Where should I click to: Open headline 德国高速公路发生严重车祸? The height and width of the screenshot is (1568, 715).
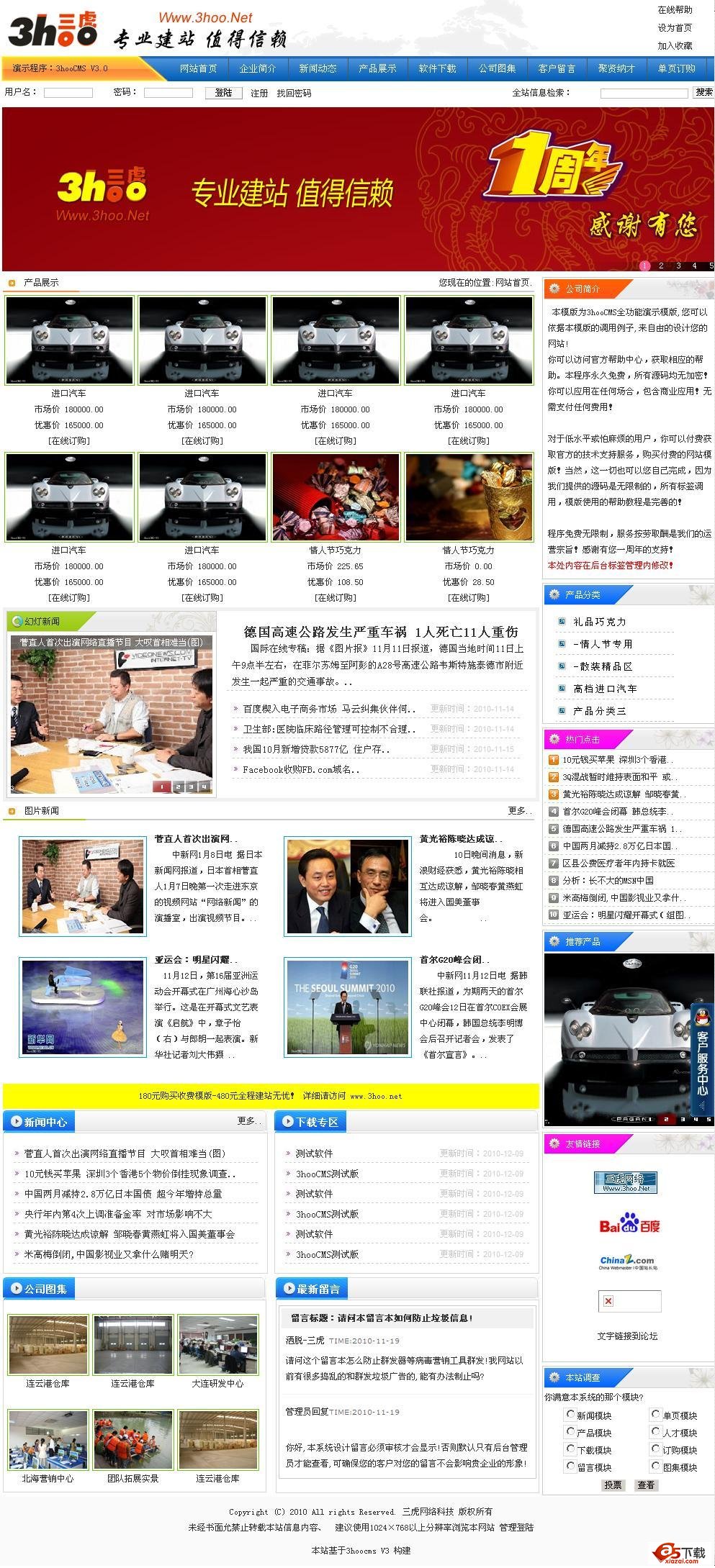[x=381, y=632]
